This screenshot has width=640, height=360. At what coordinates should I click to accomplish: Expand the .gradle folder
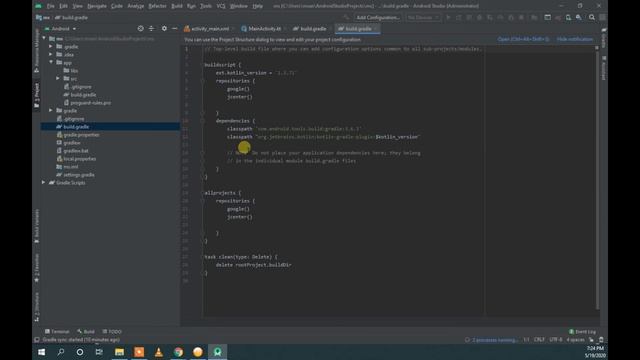(x=51, y=47)
